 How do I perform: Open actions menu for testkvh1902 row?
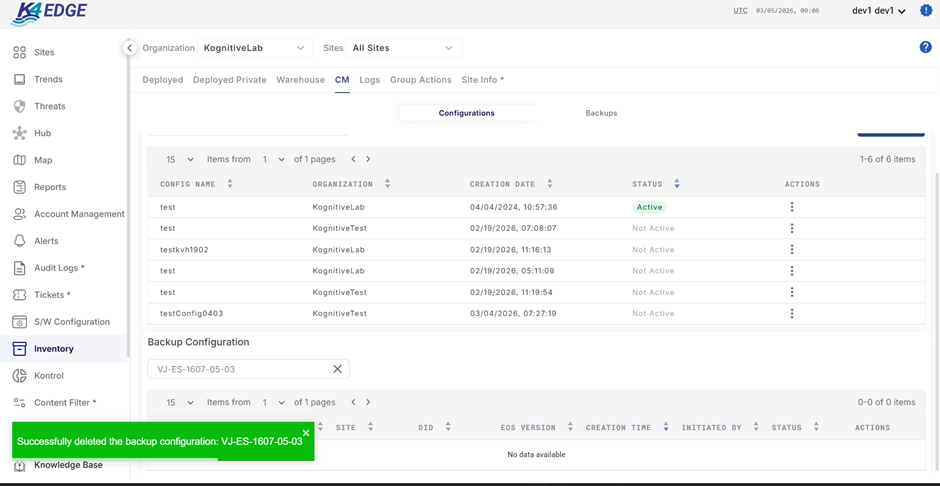pyautogui.click(x=792, y=250)
